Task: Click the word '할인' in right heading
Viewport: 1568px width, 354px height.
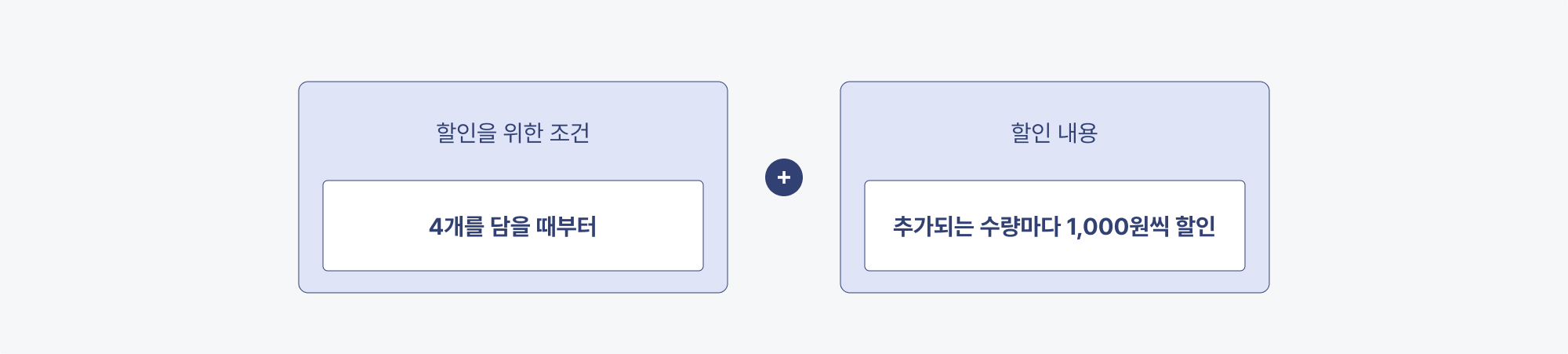Action: coord(1031,133)
